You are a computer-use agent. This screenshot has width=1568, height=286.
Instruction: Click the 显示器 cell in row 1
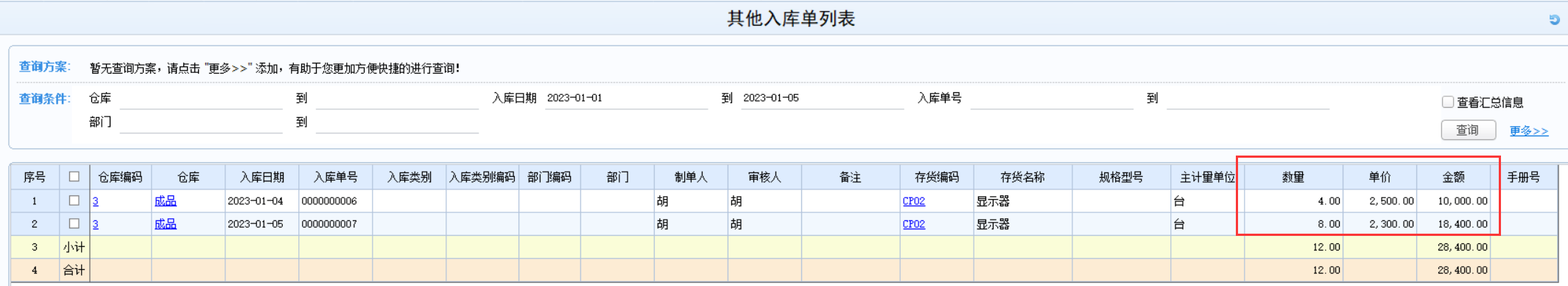pyautogui.click(x=1023, y=200)
